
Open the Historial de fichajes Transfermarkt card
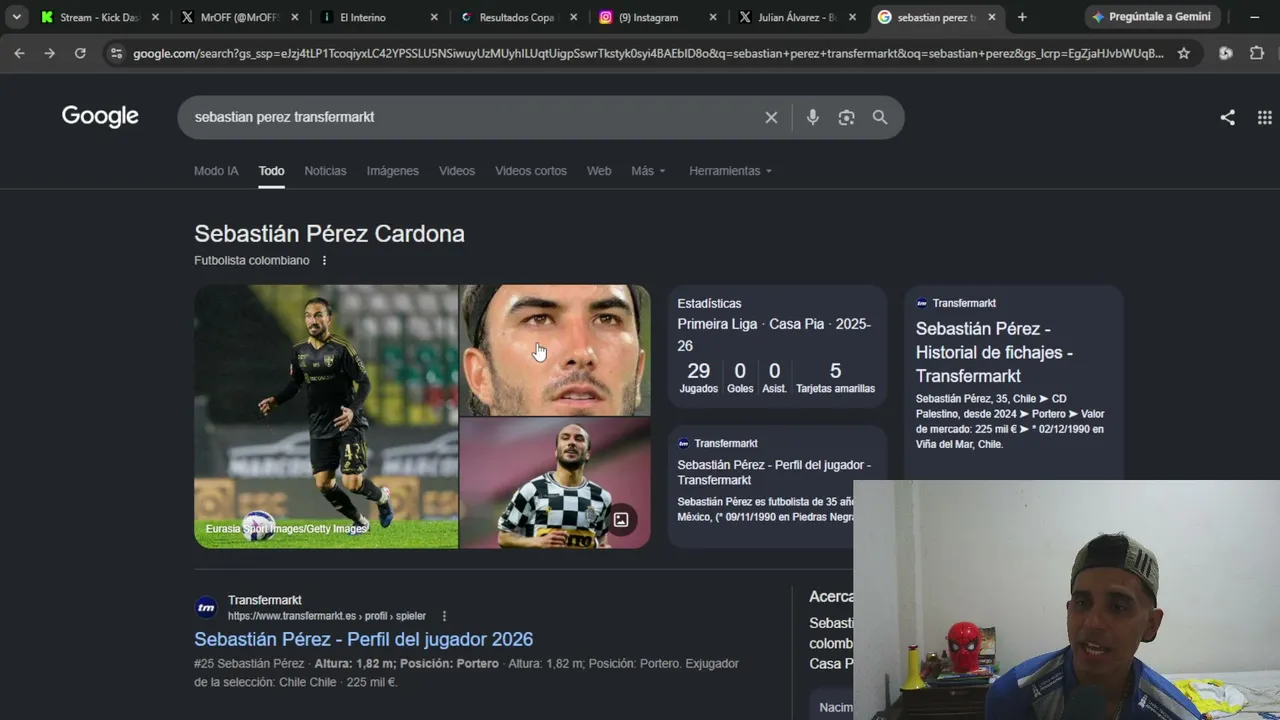1014,384
